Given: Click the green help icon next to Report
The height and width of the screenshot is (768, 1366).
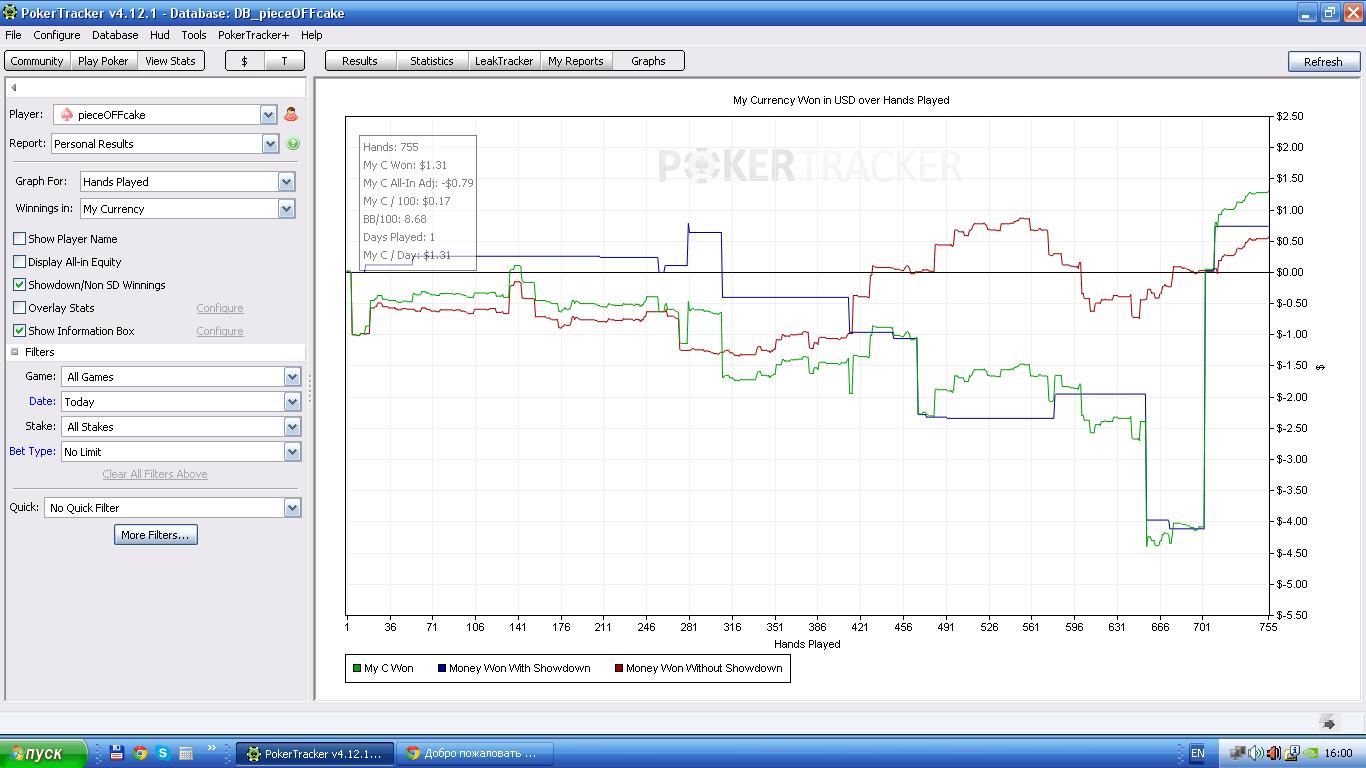Looking at the screenshot, I should 293,144.
